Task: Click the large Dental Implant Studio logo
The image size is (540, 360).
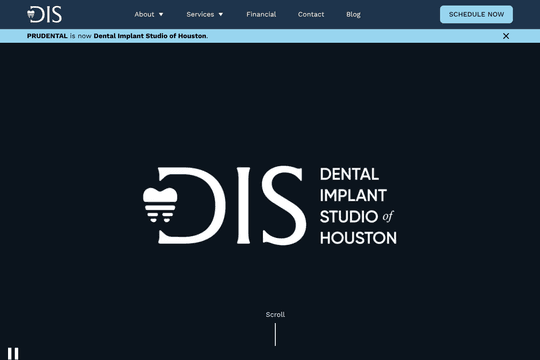Action: tap(270, 206)
